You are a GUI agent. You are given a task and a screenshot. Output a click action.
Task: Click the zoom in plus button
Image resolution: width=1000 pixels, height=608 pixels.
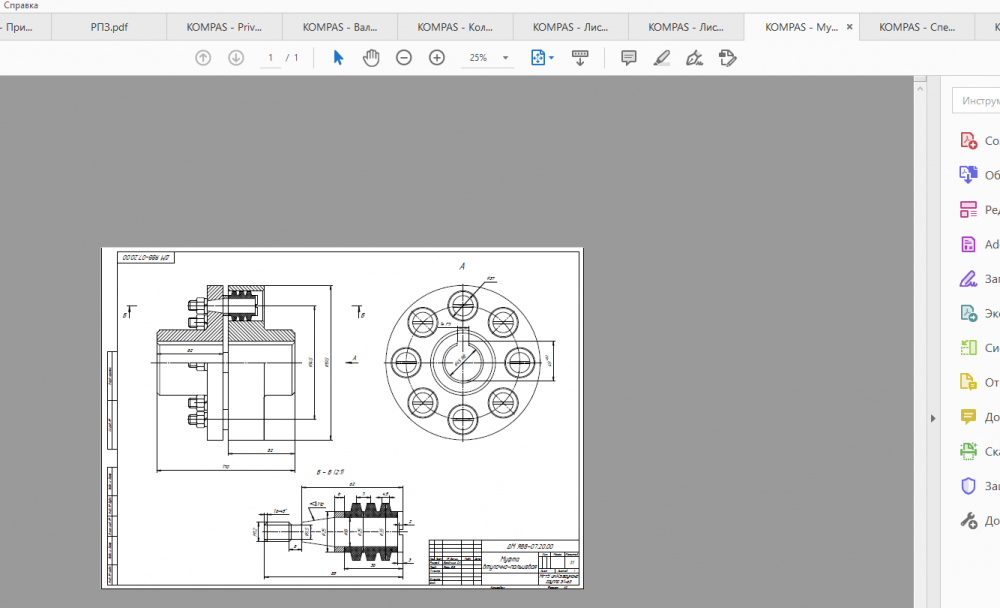437,58
